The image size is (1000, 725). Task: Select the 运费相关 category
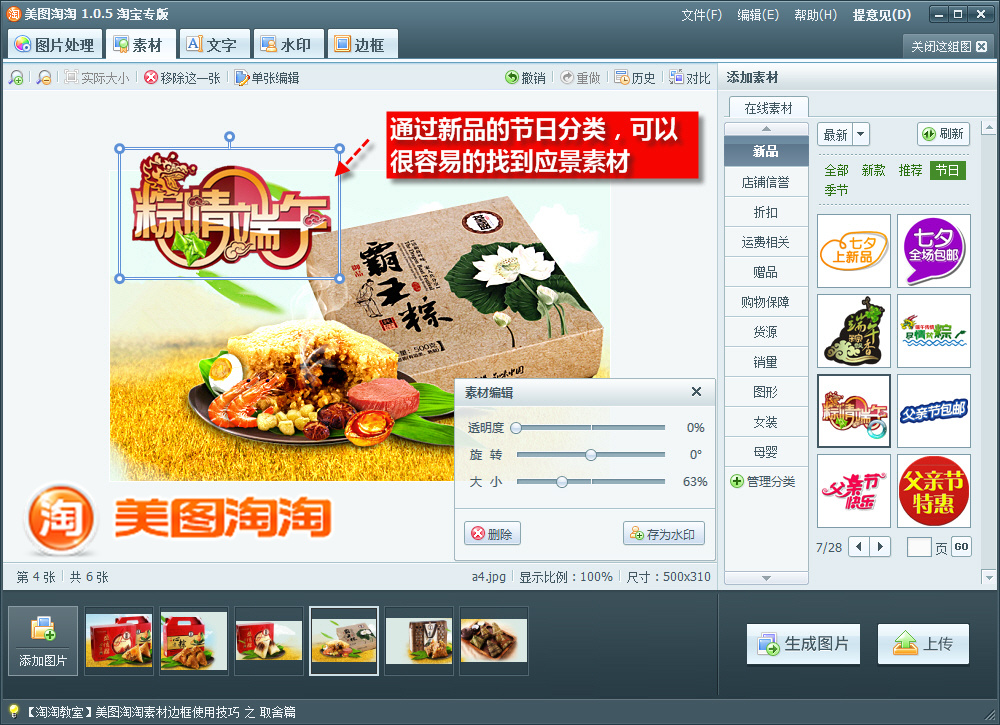click(766, 242)
